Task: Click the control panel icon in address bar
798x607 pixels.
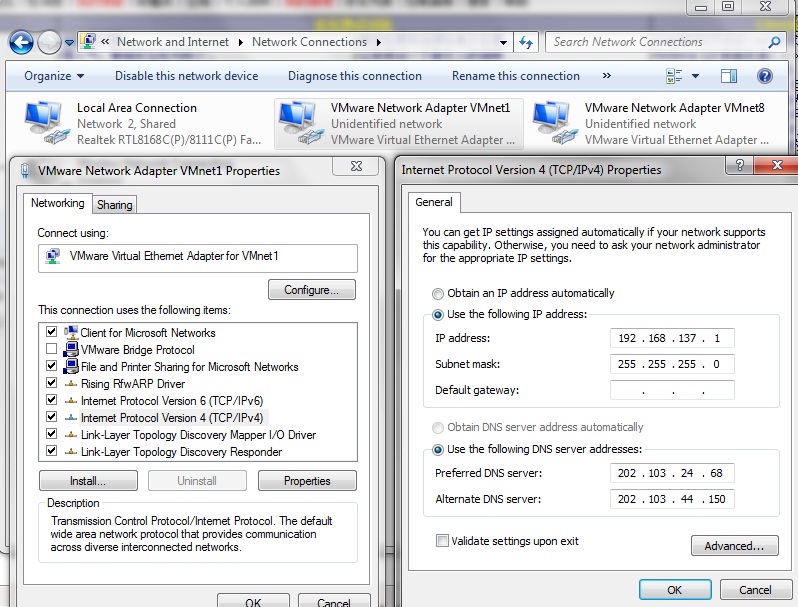Action: 88,42
